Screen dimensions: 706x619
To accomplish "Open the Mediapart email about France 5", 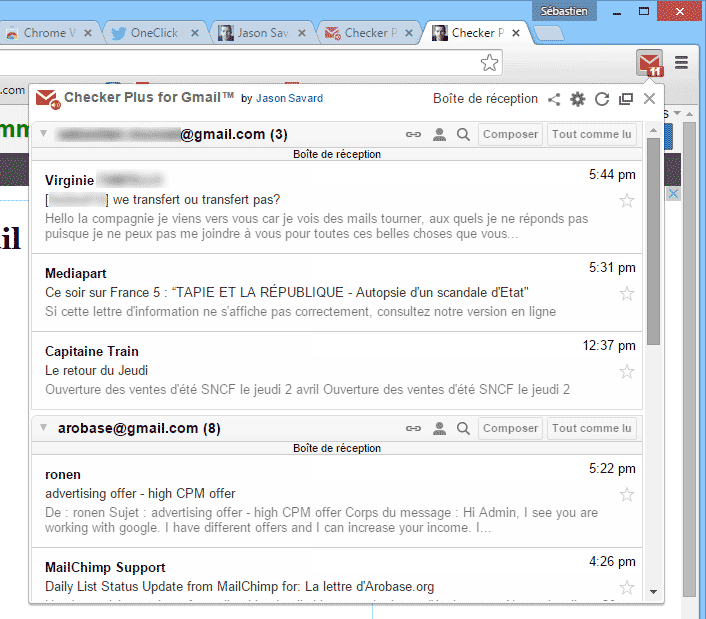I will click(337, 293).
